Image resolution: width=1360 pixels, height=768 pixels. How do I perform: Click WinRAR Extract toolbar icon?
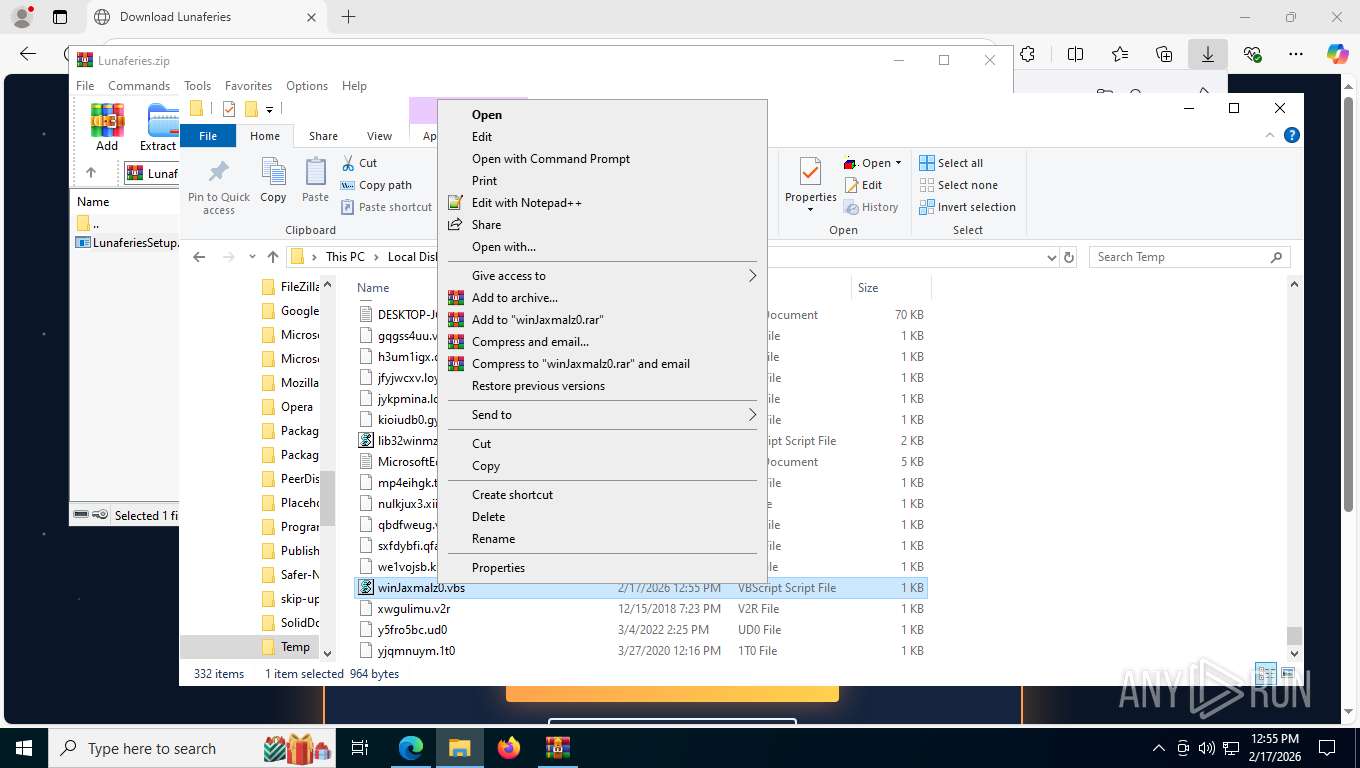coord(158,127)
